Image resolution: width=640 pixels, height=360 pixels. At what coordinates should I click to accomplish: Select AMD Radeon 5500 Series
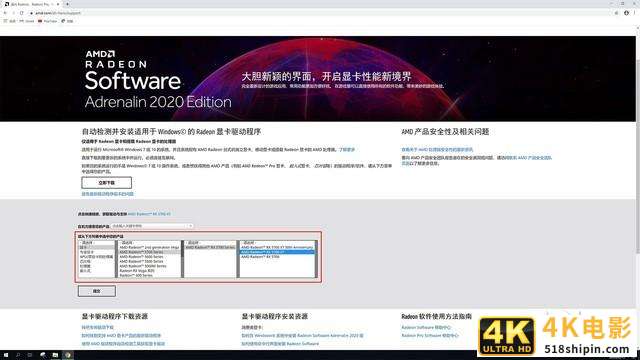[149, 261]
